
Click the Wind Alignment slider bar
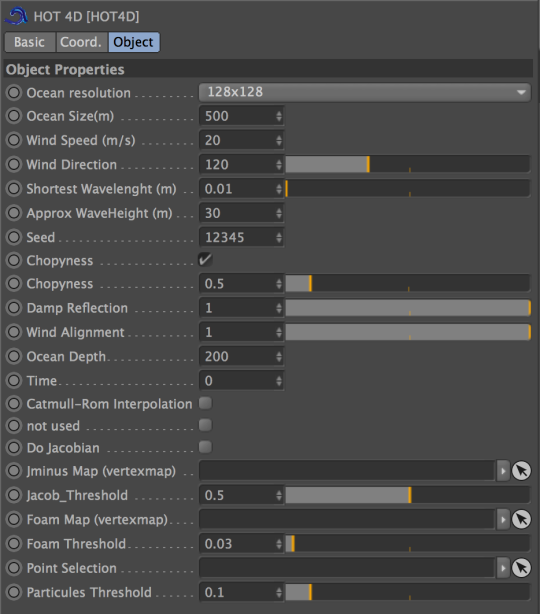tap(408, 332)
